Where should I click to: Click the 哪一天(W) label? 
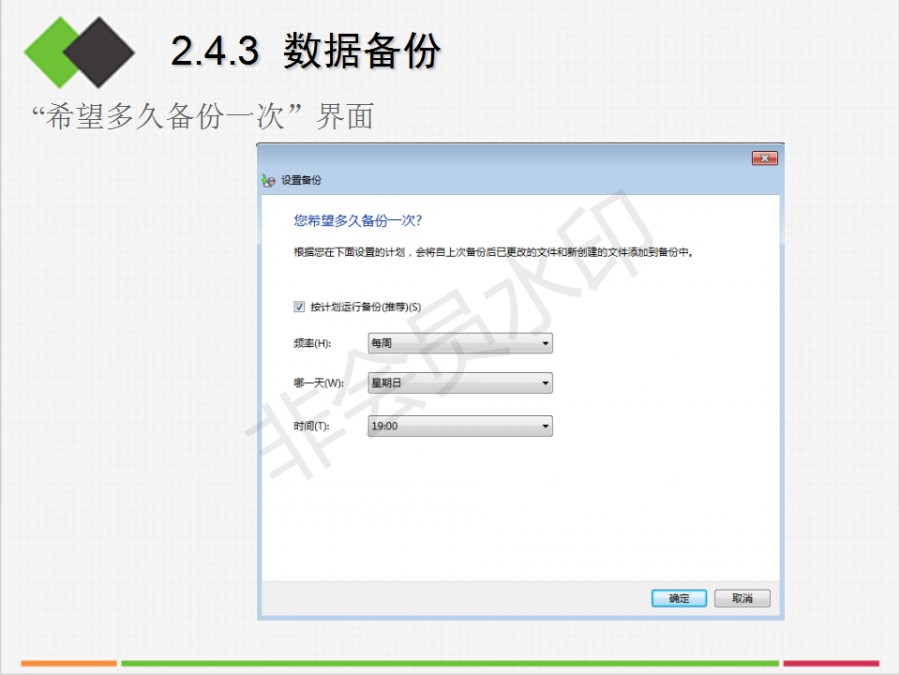pyautogui.click(x=319, y=383)
